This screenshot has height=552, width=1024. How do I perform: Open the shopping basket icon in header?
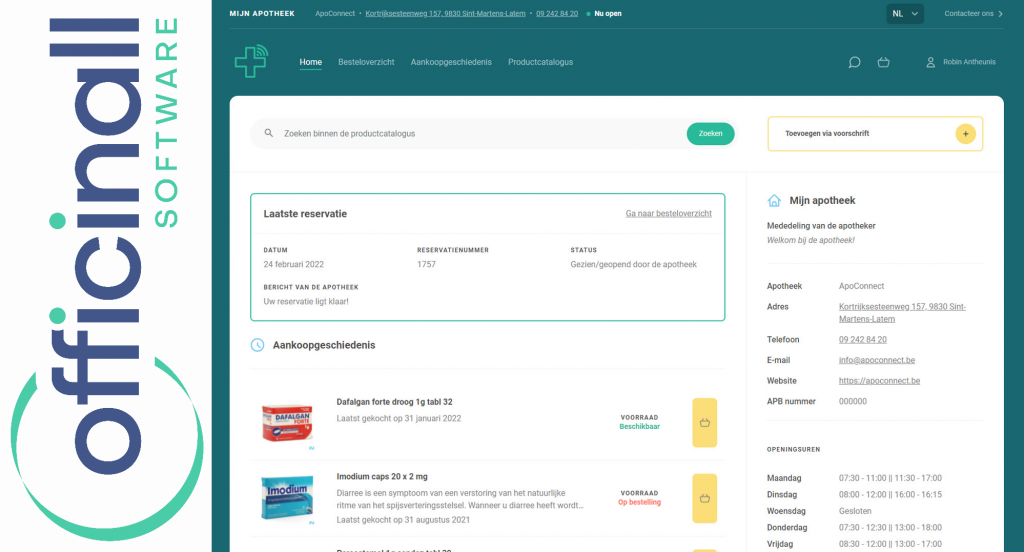884,62
